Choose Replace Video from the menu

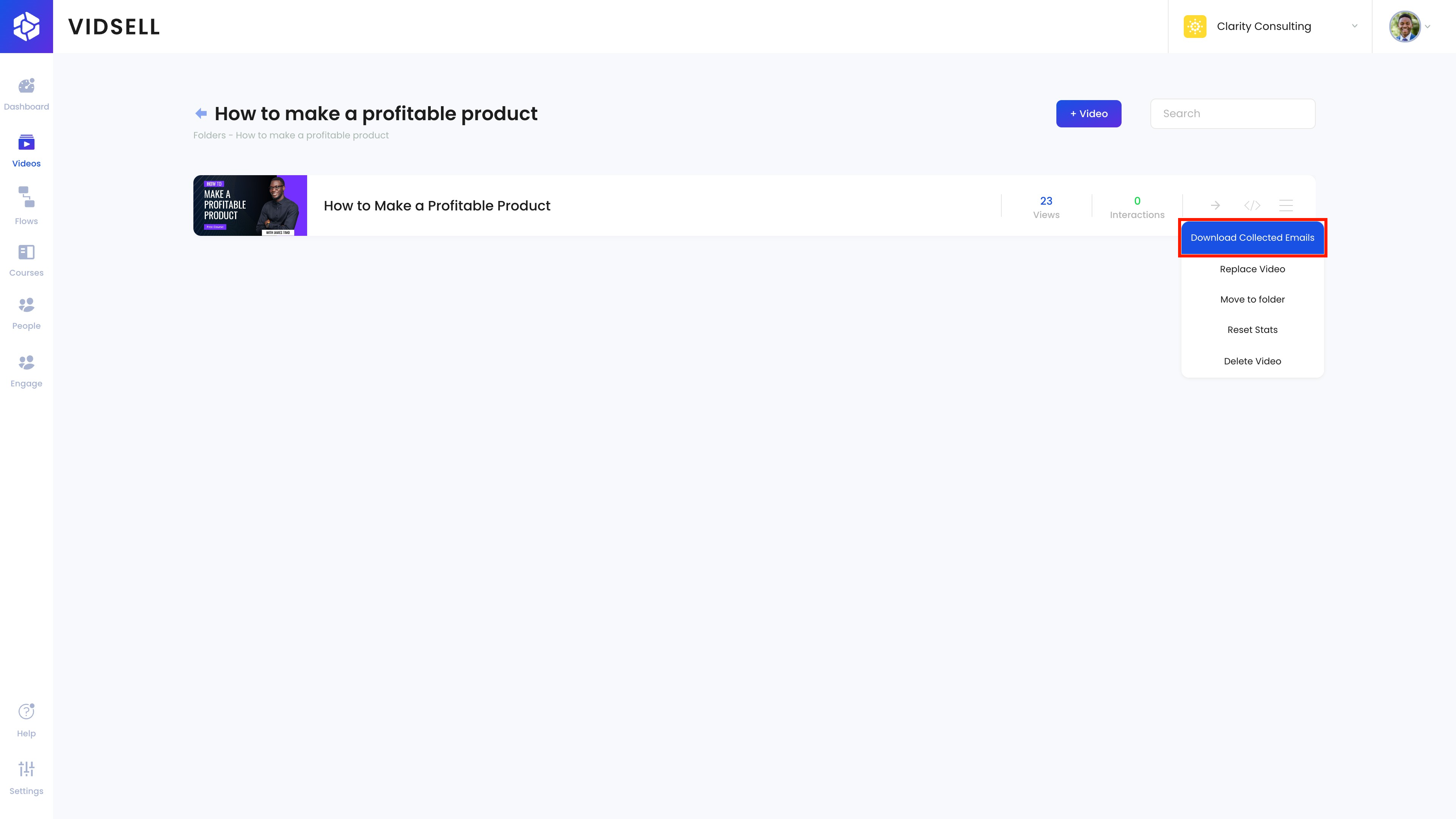1252,269
